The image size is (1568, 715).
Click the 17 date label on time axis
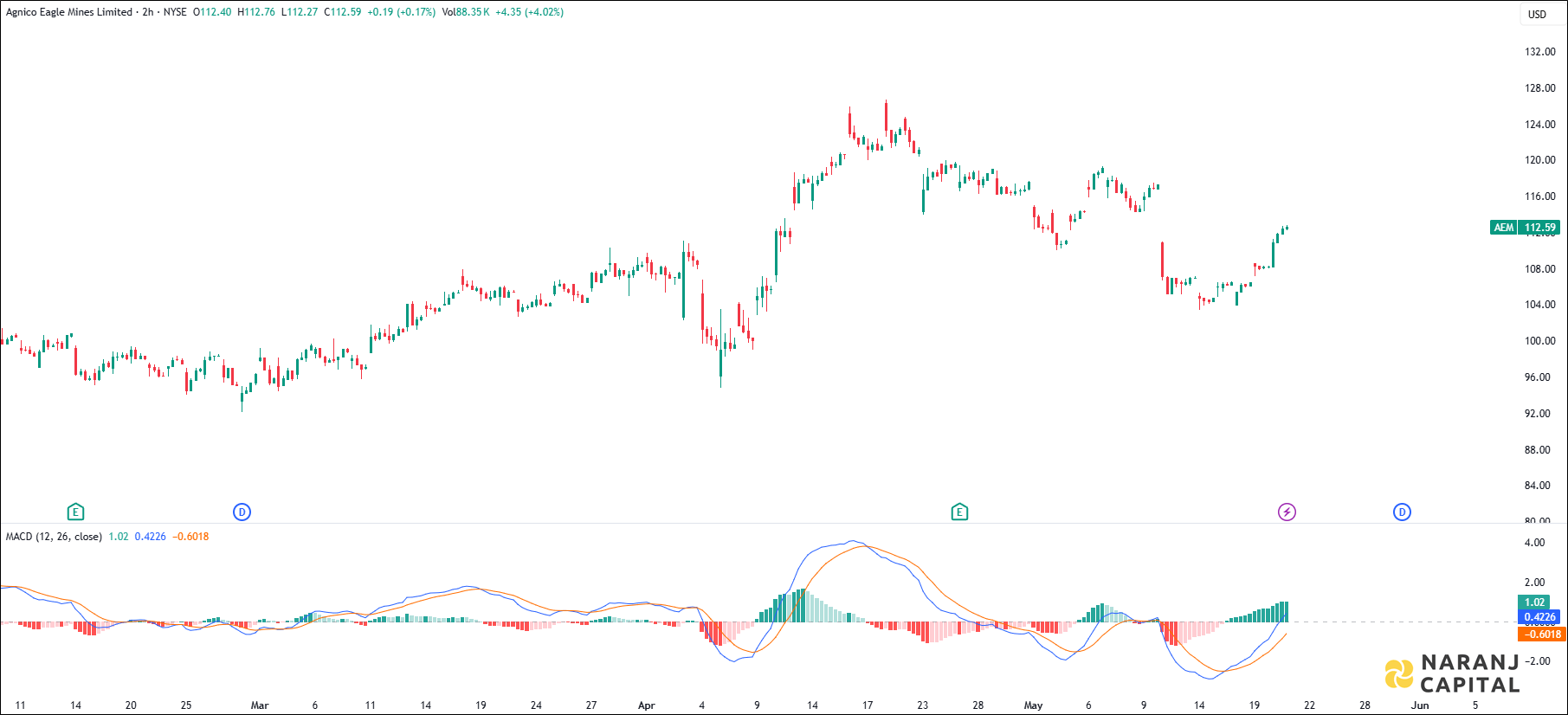point(868,705)
